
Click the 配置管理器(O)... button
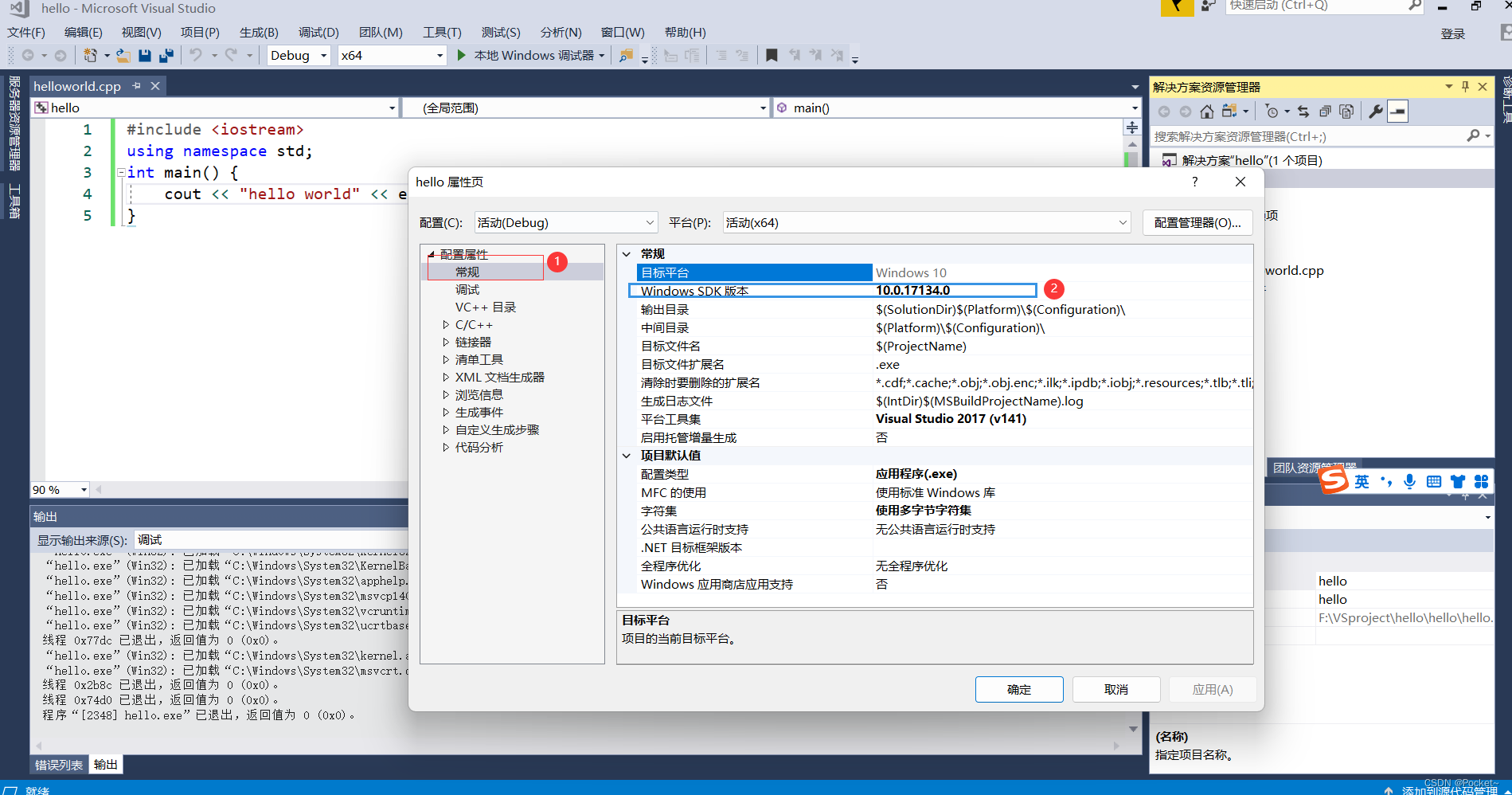tap(1197, 222)
